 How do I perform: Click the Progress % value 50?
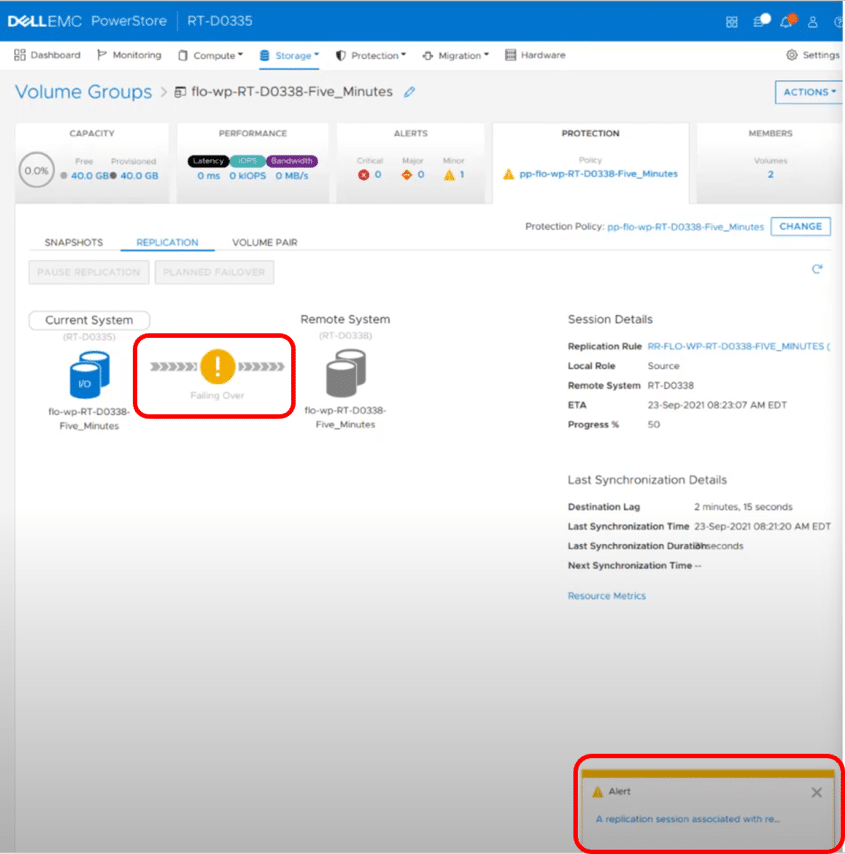653,425
